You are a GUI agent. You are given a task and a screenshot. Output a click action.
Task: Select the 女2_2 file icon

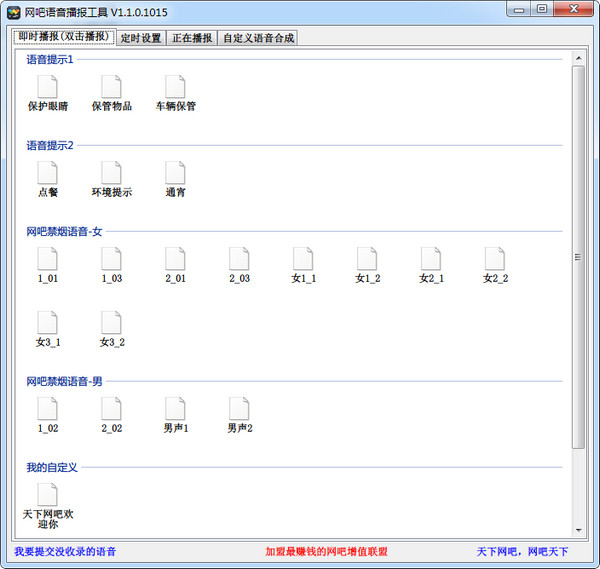[495, 259]
